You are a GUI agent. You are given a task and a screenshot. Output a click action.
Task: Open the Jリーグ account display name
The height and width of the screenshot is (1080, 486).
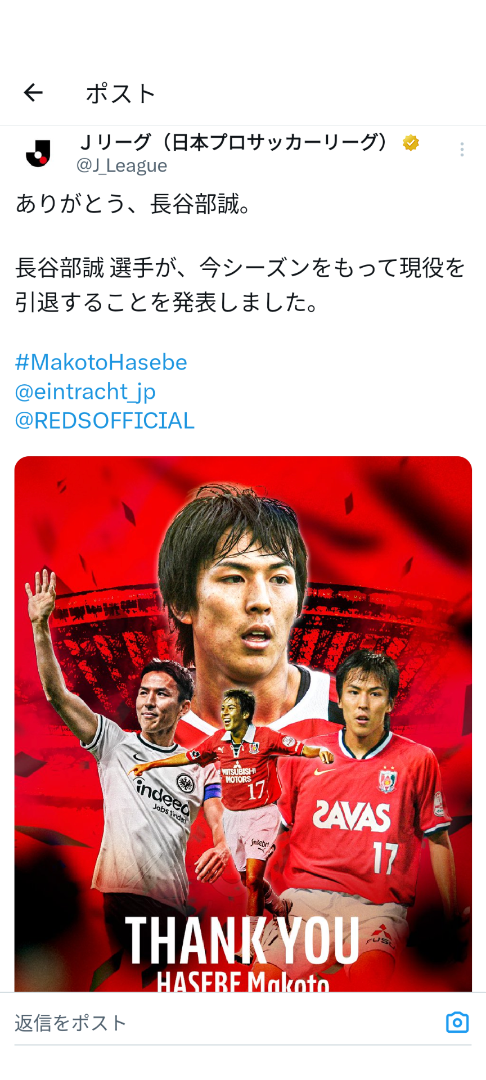tap(238, 143)
